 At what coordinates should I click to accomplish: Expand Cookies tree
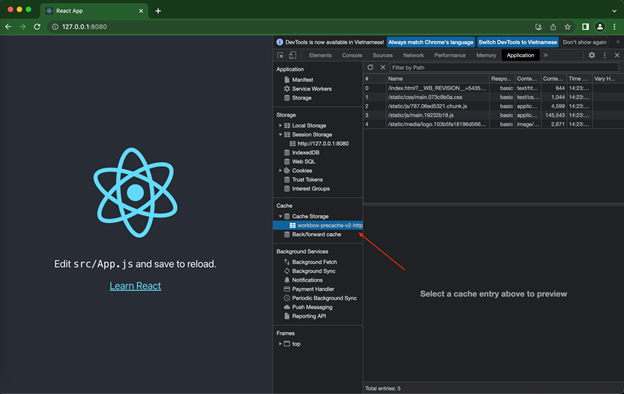click(x=280, y=170)
